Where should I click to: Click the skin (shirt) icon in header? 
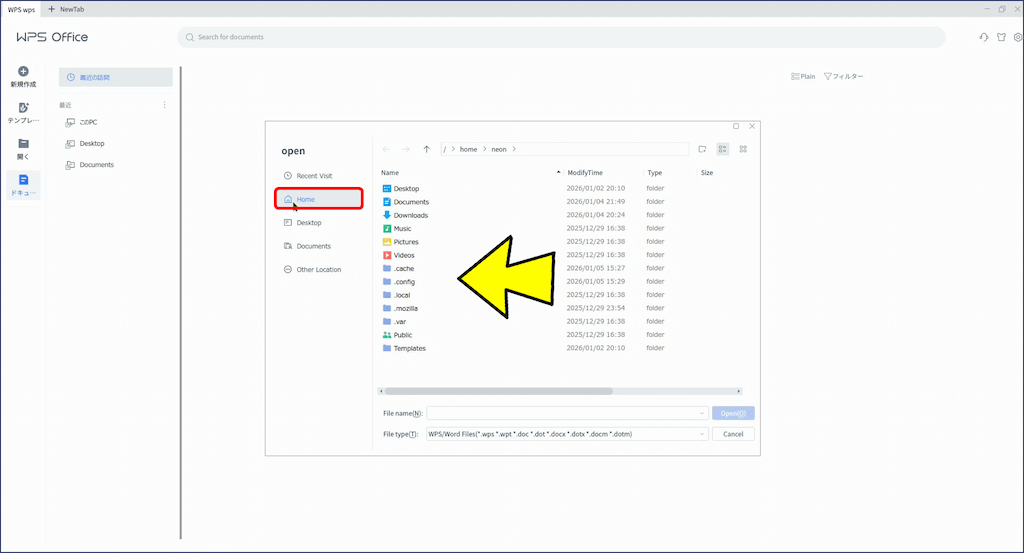click(1001, 38)
